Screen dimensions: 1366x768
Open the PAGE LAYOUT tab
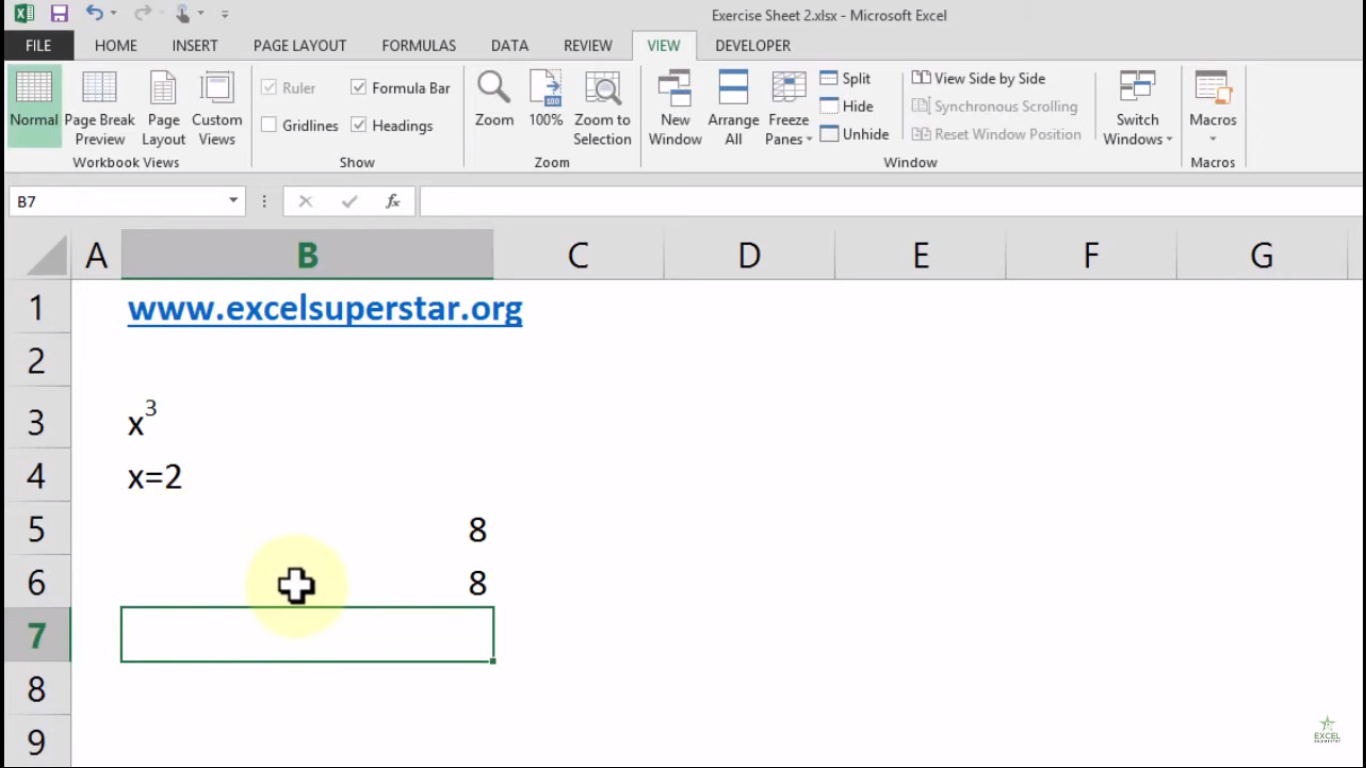click(300, 45)
